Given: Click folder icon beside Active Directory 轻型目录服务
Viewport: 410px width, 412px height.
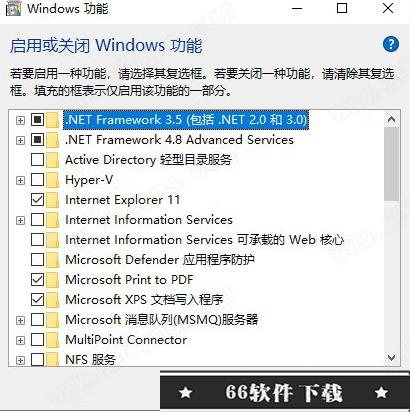Looking at the screenshot, I should click(52, 160).
